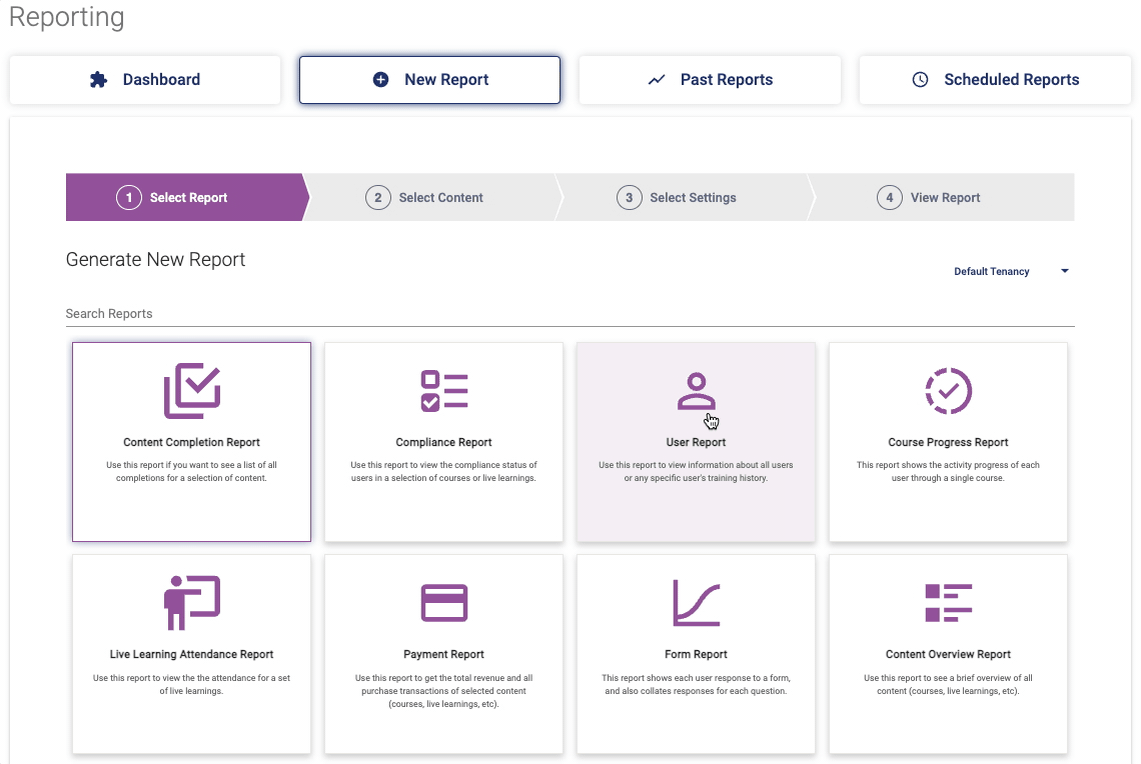Focus the Search Reports input field

tap(570, 314)
